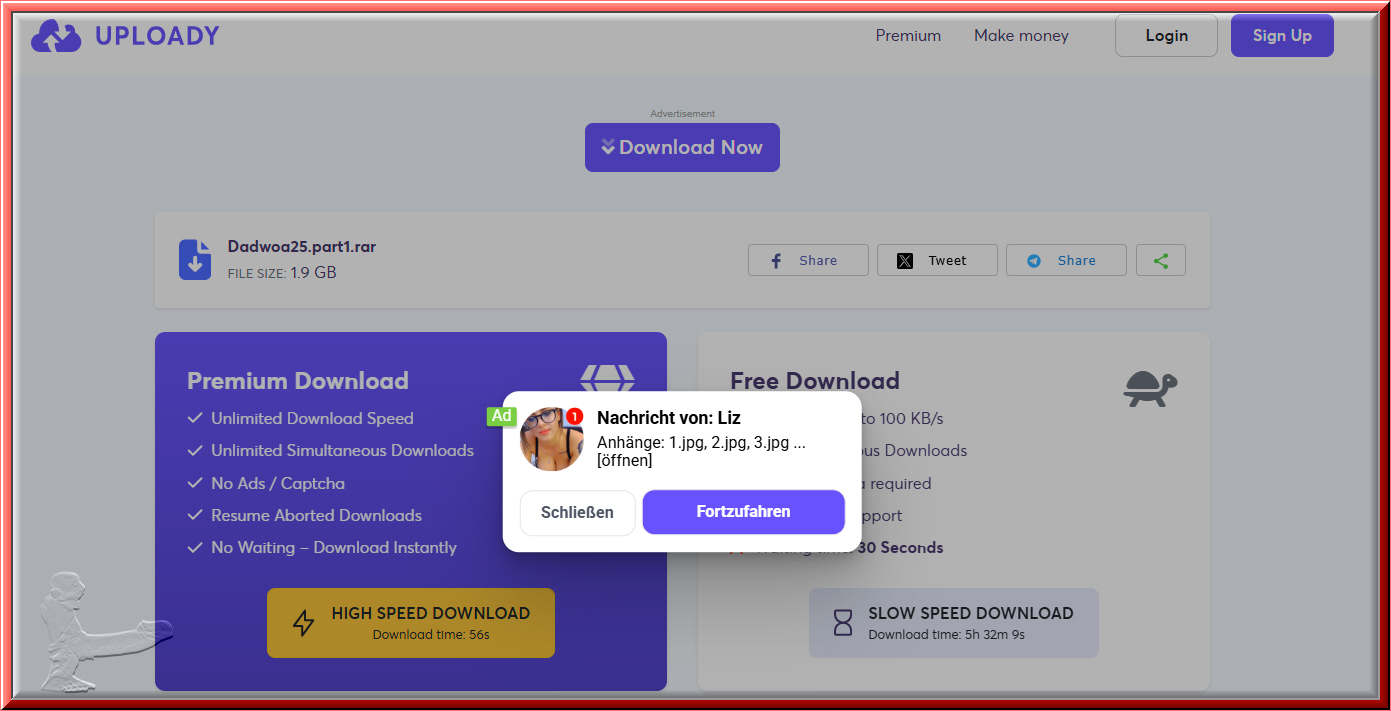Open the attachments via [öffnen] text
The image size is (1391, 711).
(625, 461)
